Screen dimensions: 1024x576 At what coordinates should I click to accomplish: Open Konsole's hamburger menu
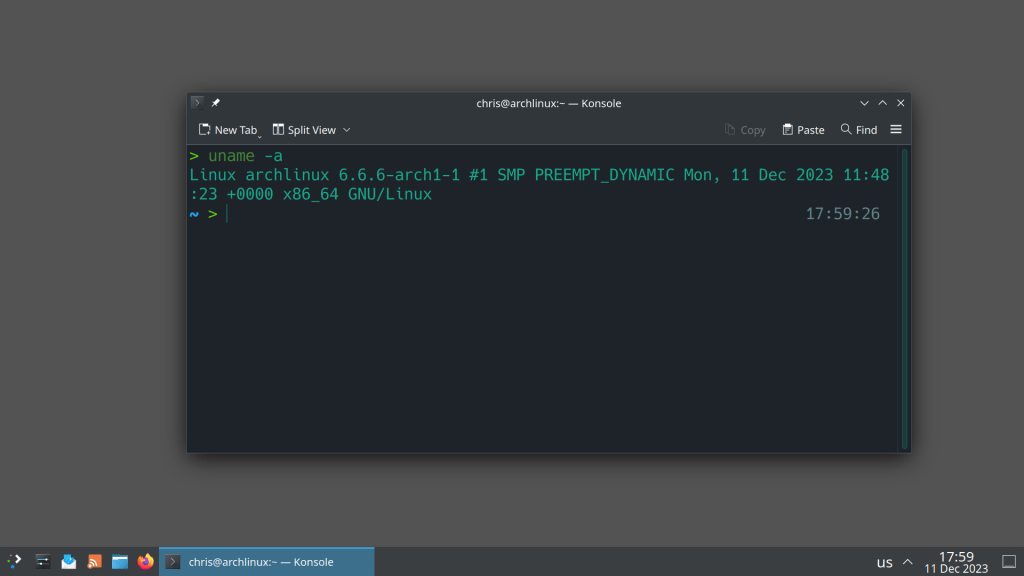[x=896, y=130]
